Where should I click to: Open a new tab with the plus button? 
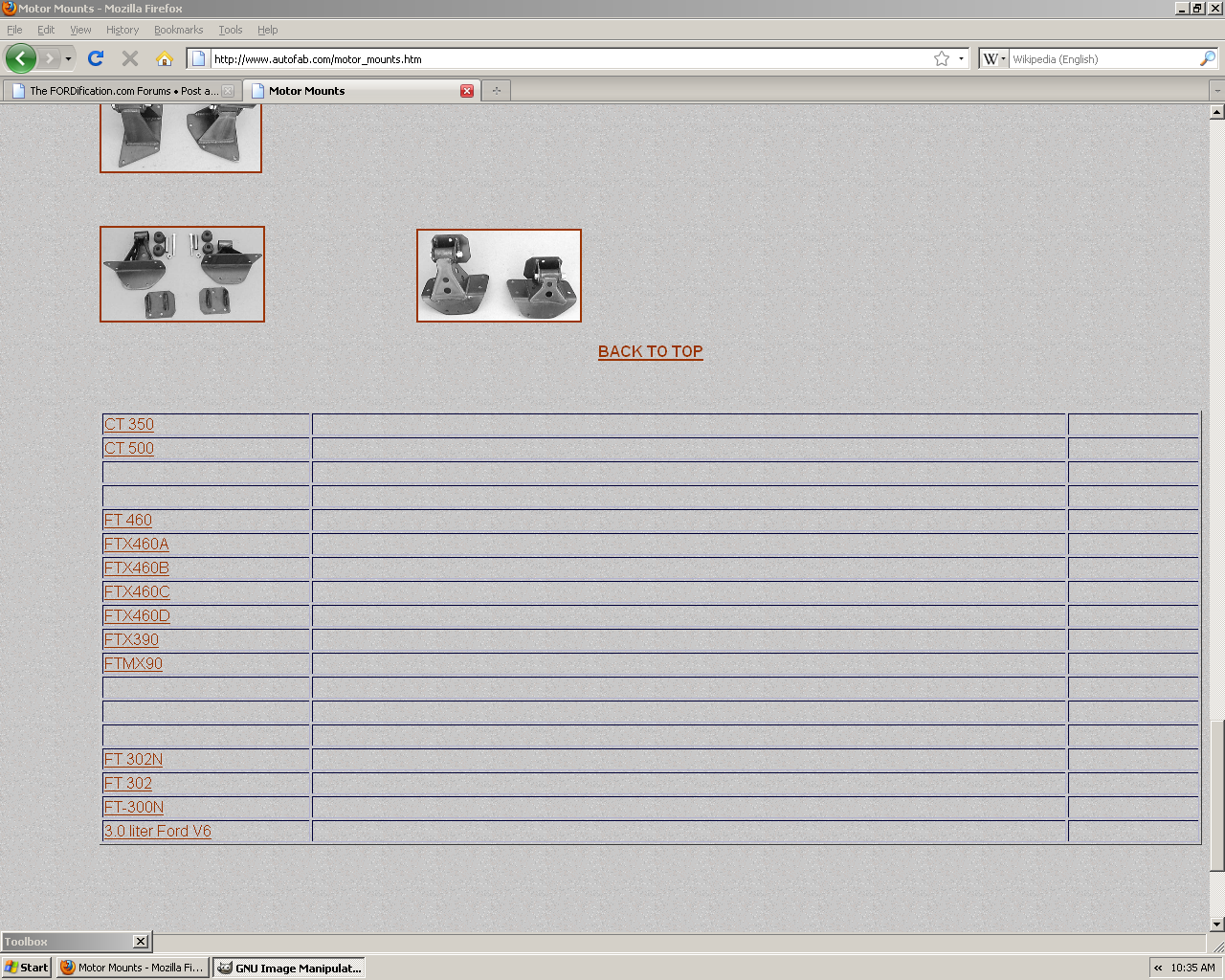496,91
